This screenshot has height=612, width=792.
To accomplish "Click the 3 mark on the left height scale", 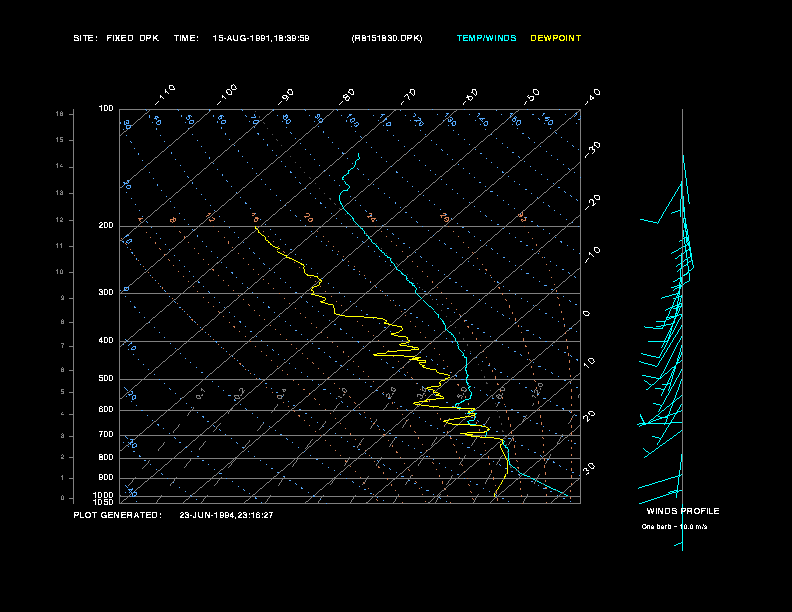I will pyautogui.click(x=63, y=436).
